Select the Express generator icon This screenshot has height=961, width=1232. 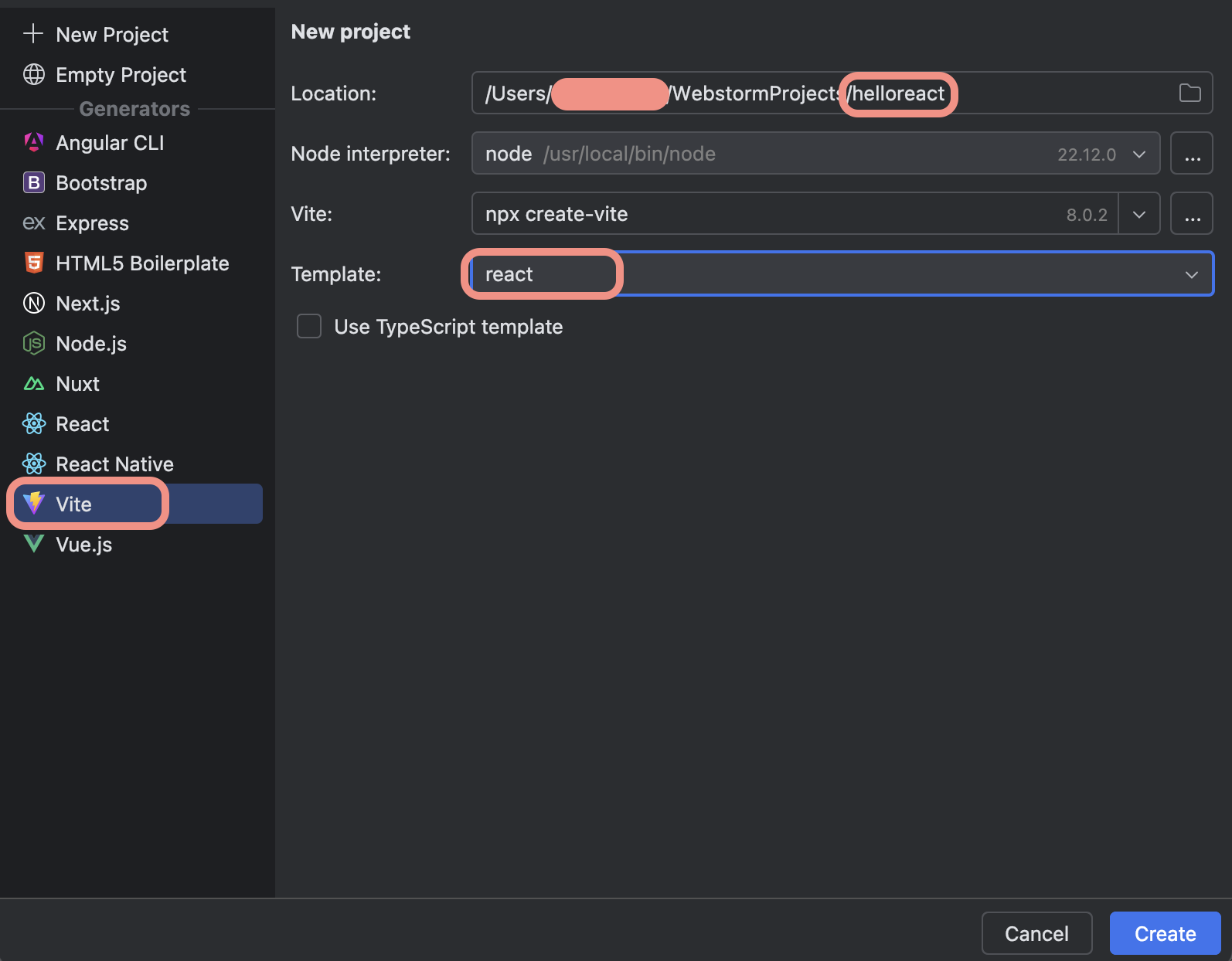(33, 222)
